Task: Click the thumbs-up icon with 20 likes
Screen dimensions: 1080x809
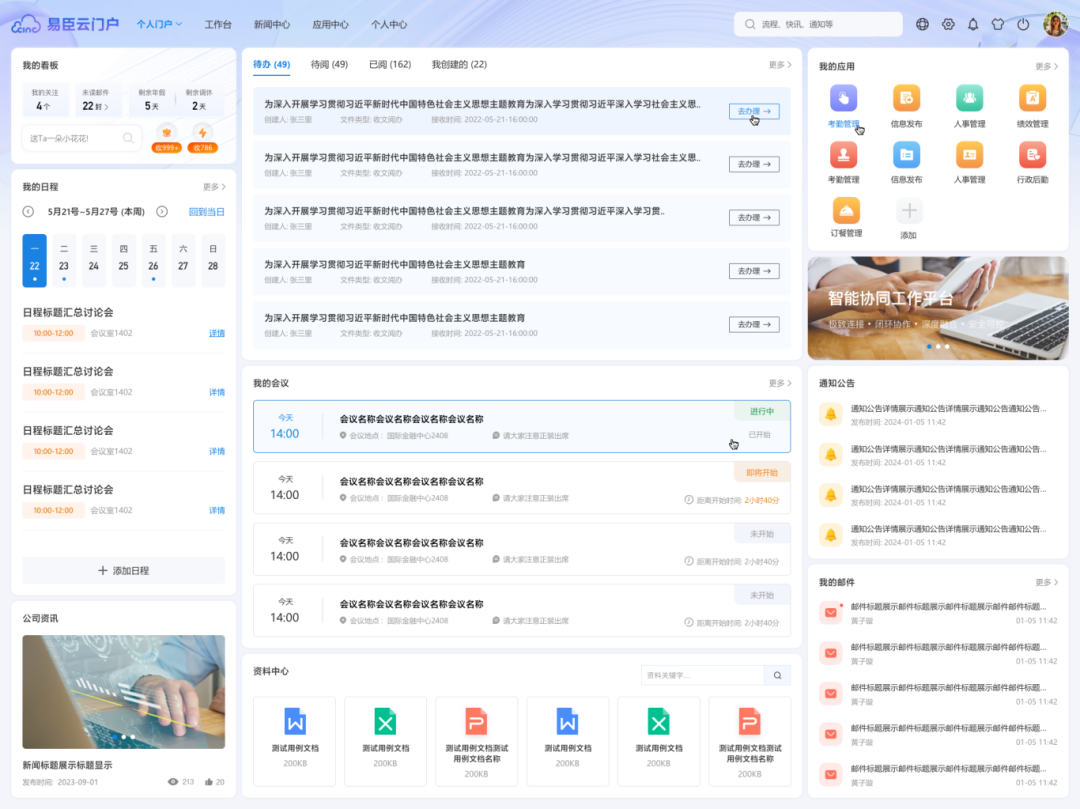Action: pos(209,781)
